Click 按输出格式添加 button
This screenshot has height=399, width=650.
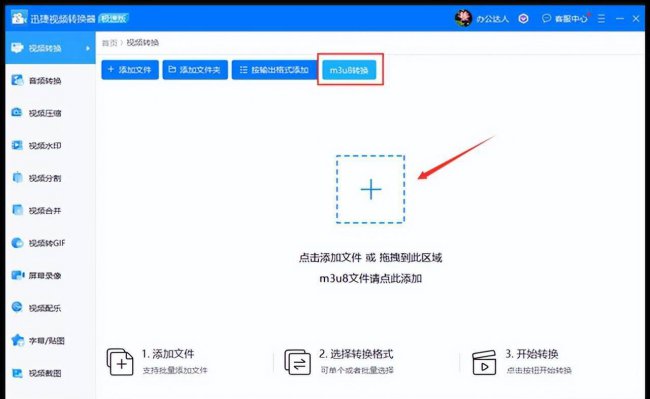[274, 70]
